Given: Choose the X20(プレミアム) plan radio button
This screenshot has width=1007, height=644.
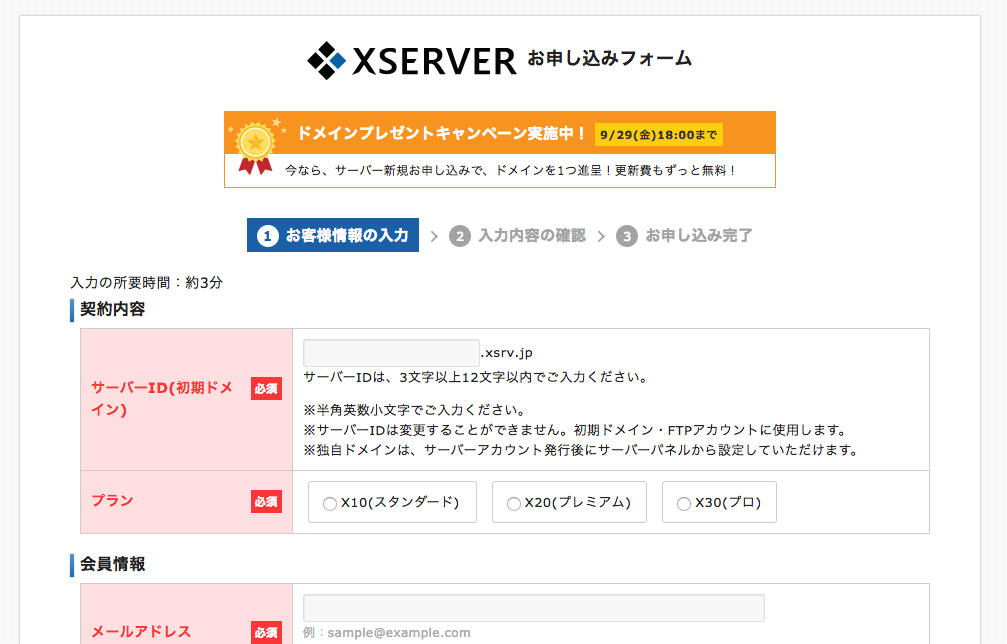Looking at the screenshot, I should (x=513, y=503).
